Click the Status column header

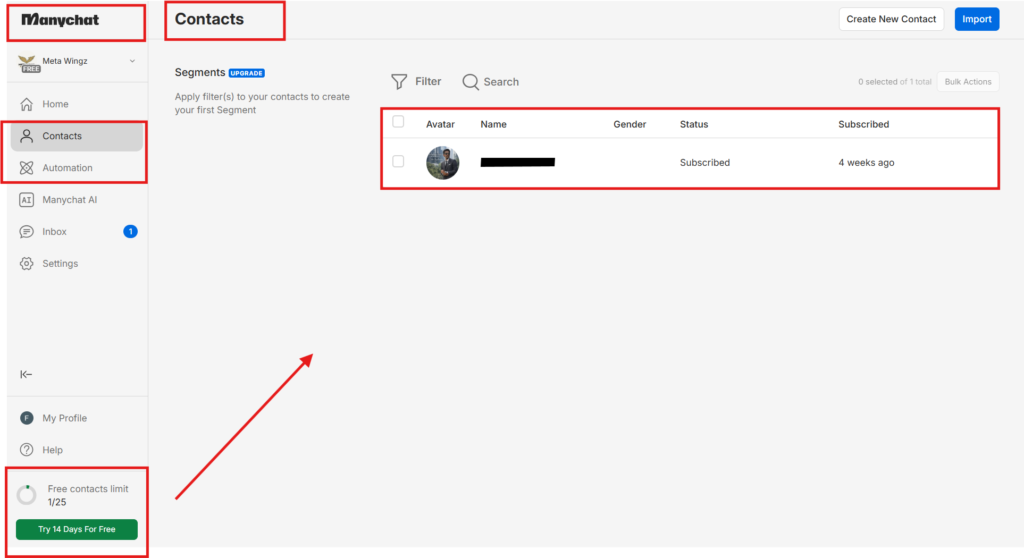pos(694,124)
